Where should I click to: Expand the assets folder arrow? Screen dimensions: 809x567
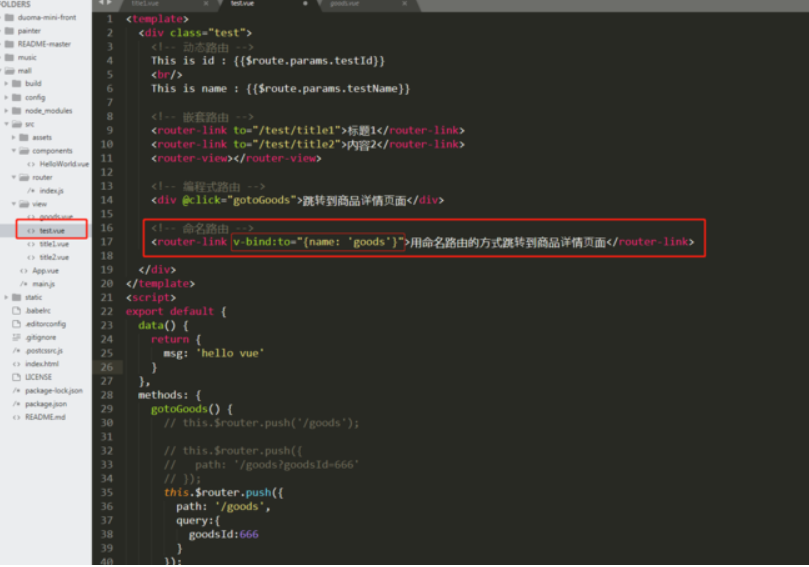click(13, 137)
